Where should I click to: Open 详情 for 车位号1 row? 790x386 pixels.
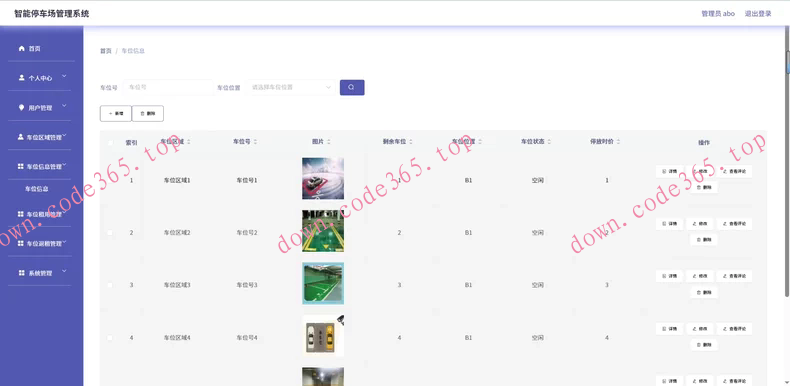(669, 171)
